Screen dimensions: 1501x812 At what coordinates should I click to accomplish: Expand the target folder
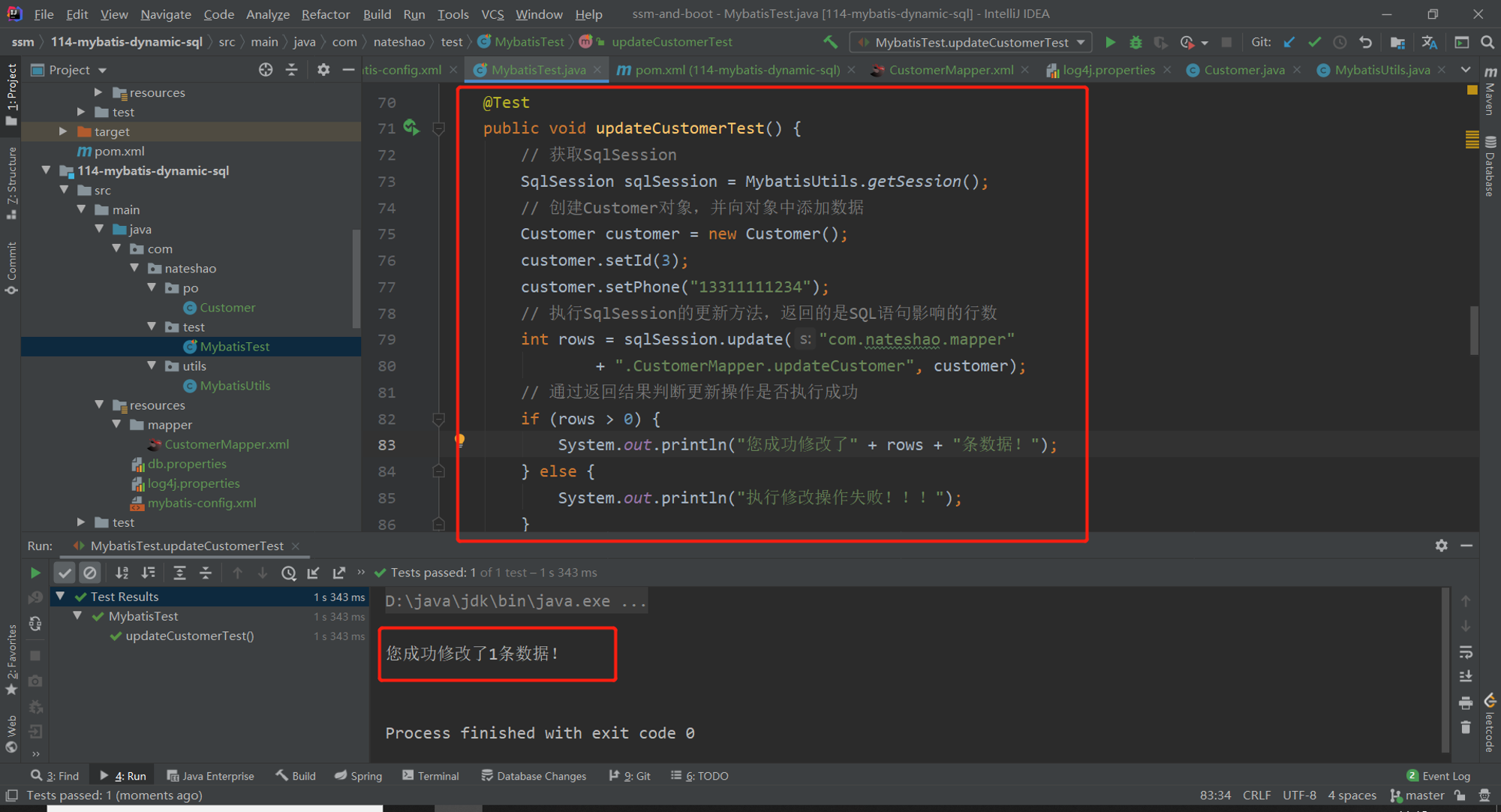(x=63, y=131)
